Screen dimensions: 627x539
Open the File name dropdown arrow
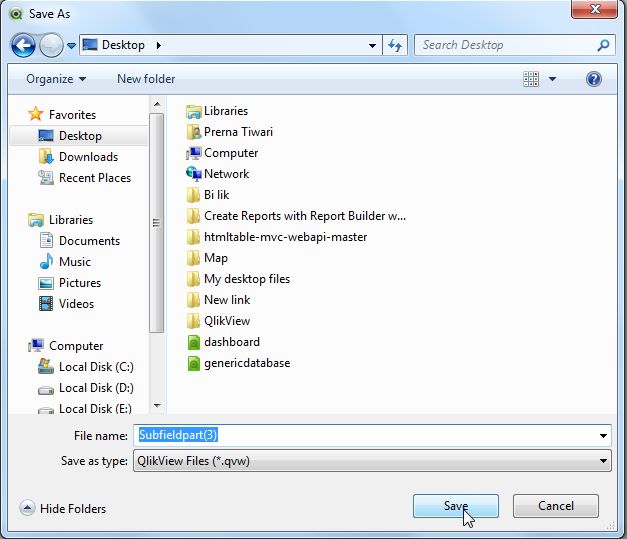click(603, 435)
